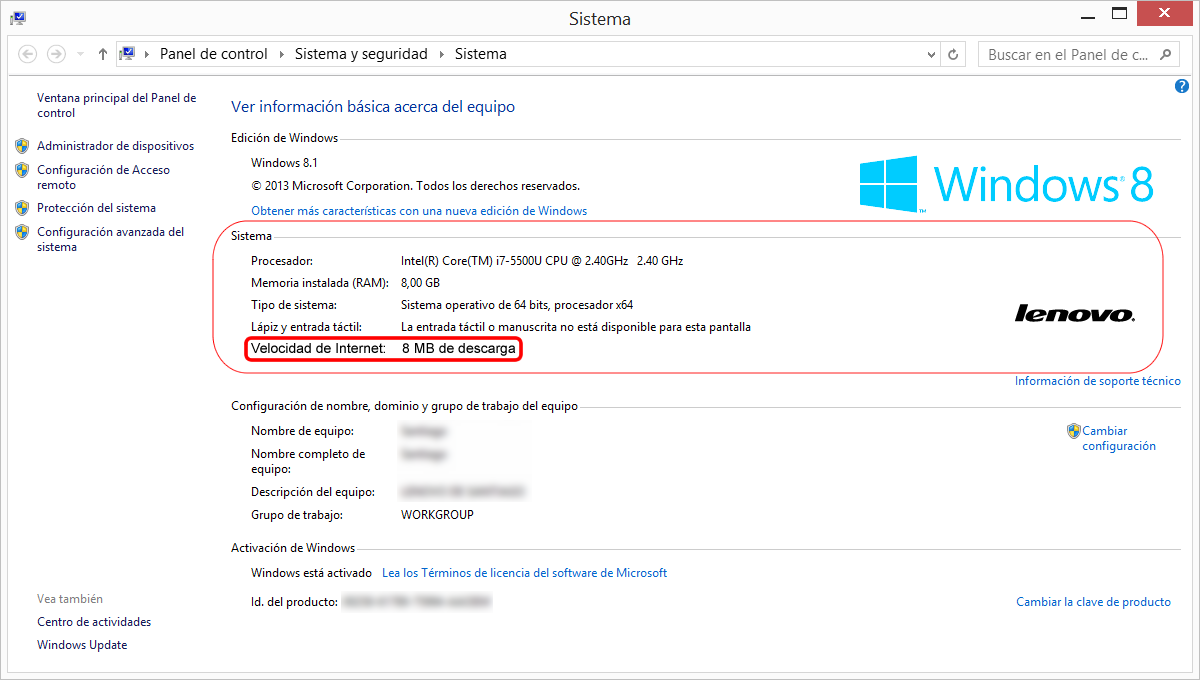Click the system icon in title bar
1200x680 pixels.
click(17, 18)
